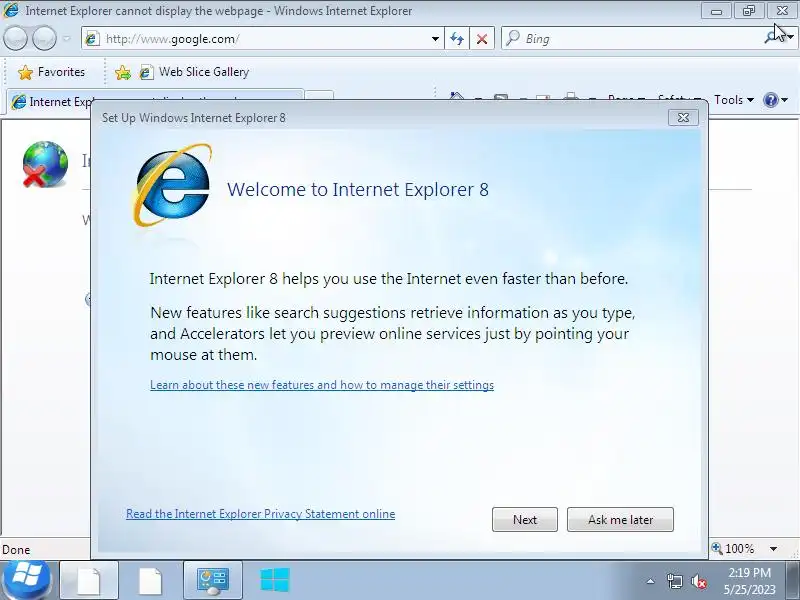Click the 100% zoom level button
This screenshot has width=800, height=600.
click(734, 548)
